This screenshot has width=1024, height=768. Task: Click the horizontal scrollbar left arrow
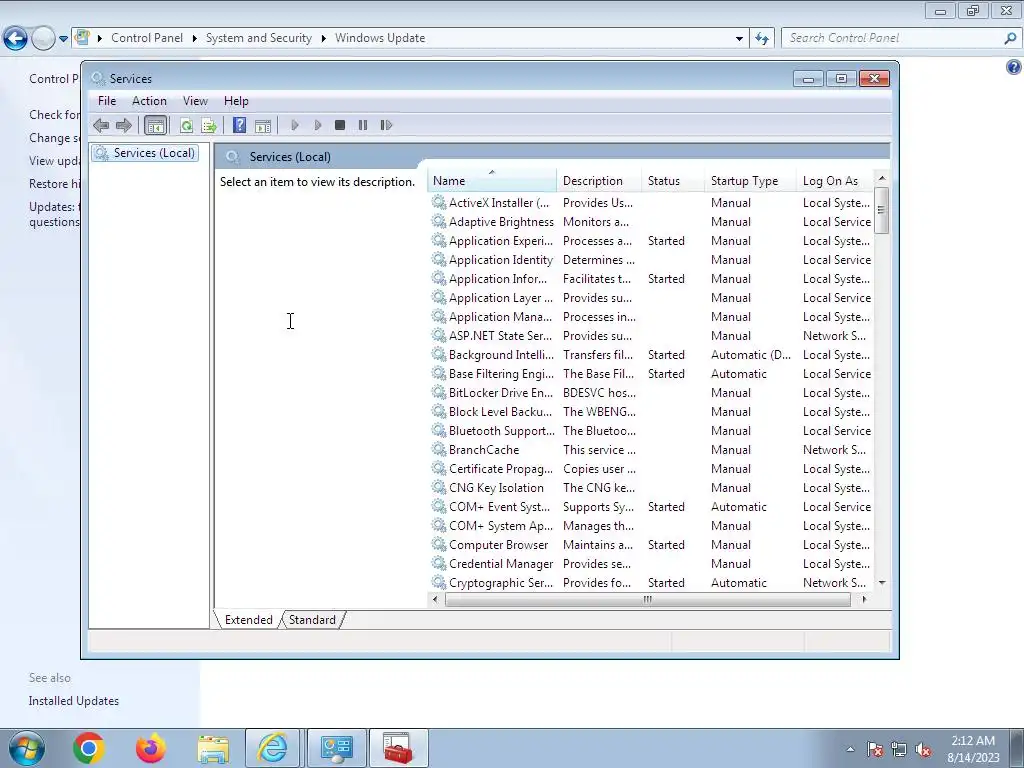436,600
